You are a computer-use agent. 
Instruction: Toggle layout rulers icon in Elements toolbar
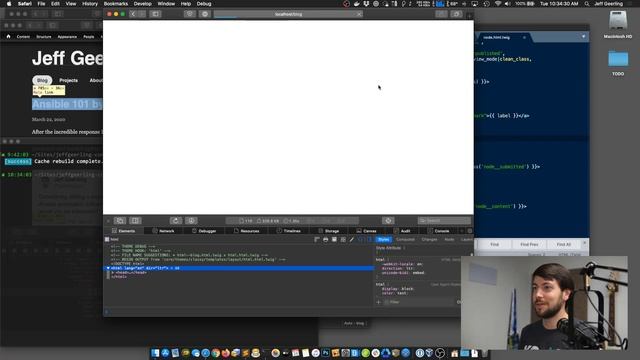click(317, 240)
